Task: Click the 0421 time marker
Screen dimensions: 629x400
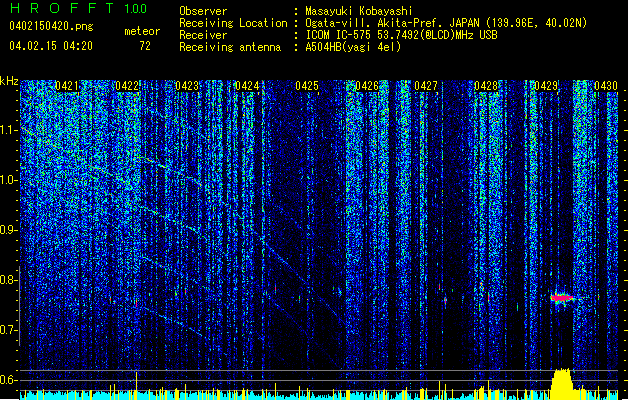Action: 67,86
